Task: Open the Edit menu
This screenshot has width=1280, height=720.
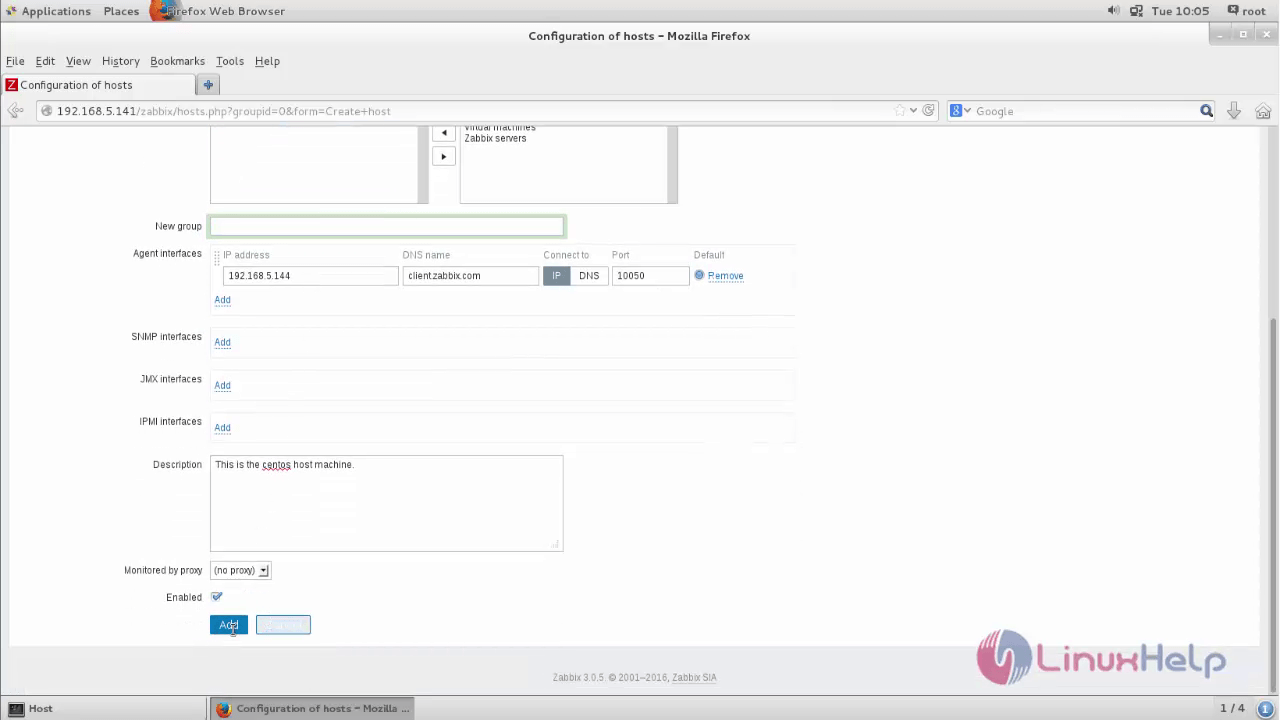Action: pyautogui.click(x=45, y=61)
